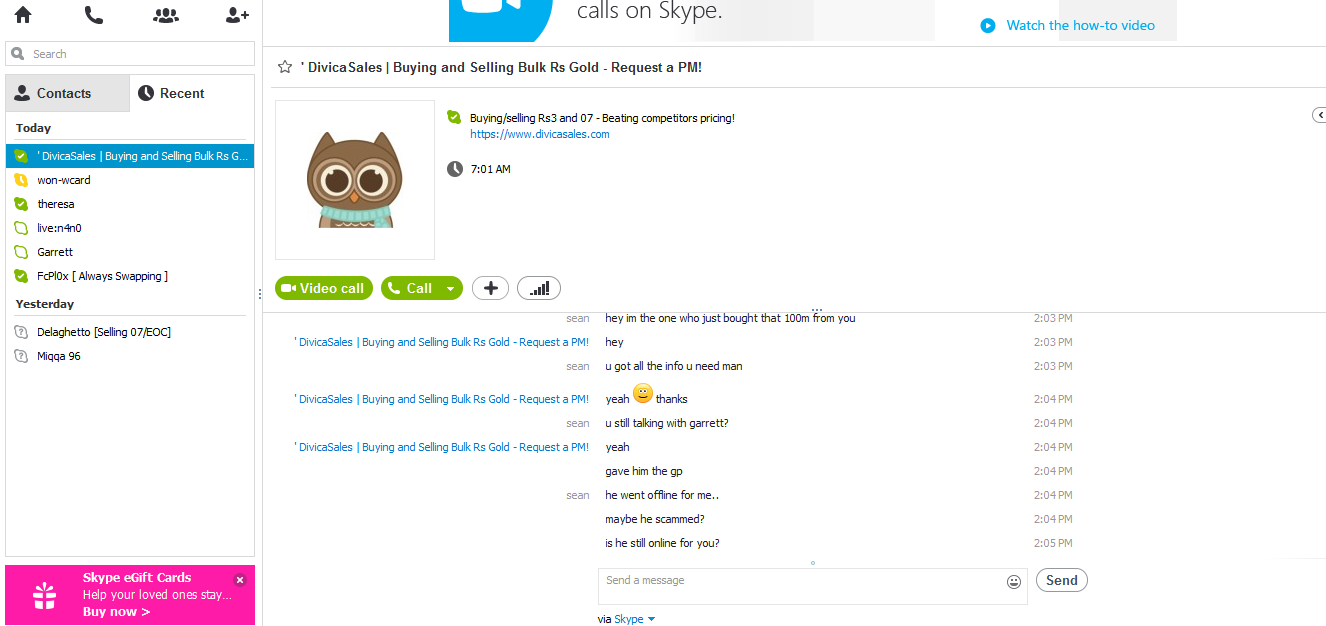This screenshot has width=1326, height=626.
Task: Check the call quality signal bars icon
Action: pos(539,288)
